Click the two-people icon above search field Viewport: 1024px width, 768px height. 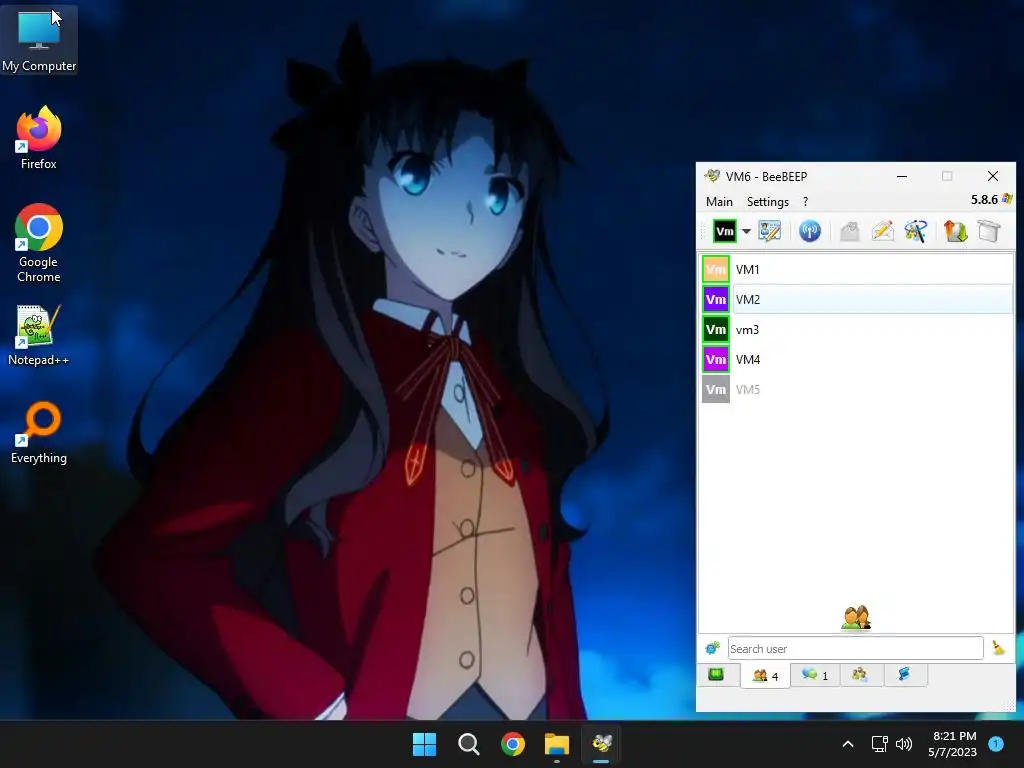(x=856, y=617)
